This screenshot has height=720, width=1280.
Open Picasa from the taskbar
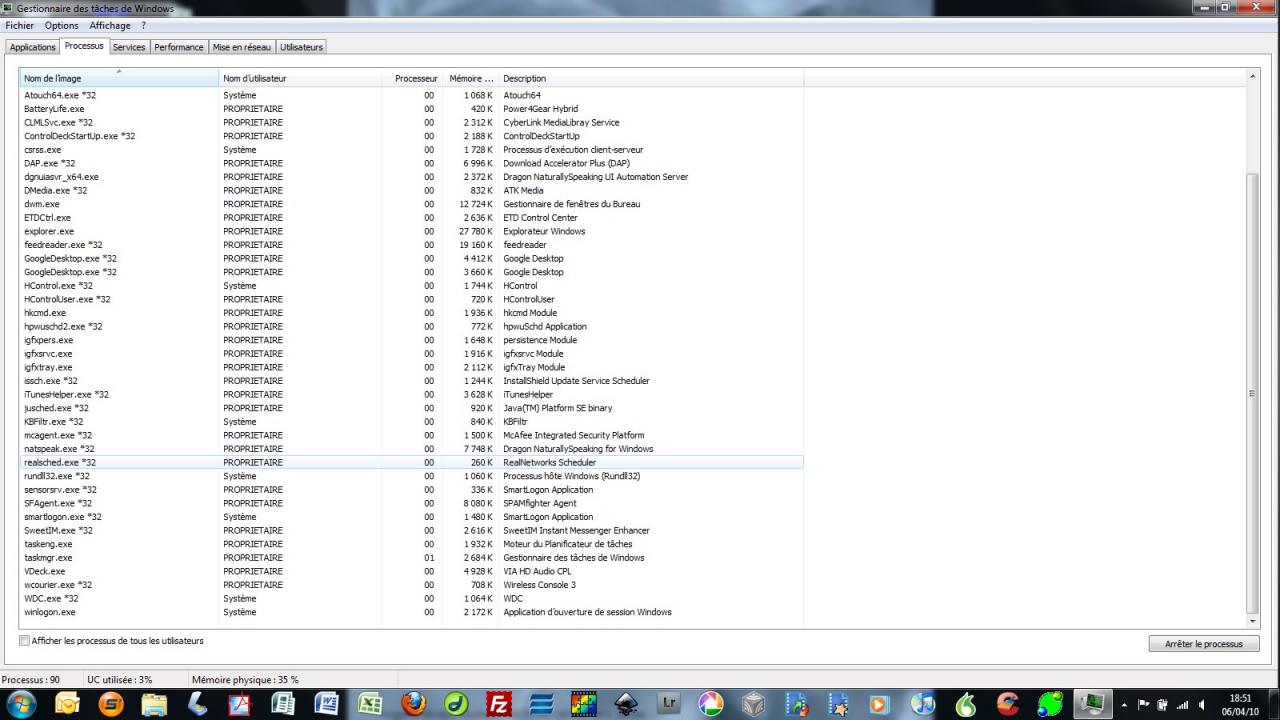click(711, 704)
